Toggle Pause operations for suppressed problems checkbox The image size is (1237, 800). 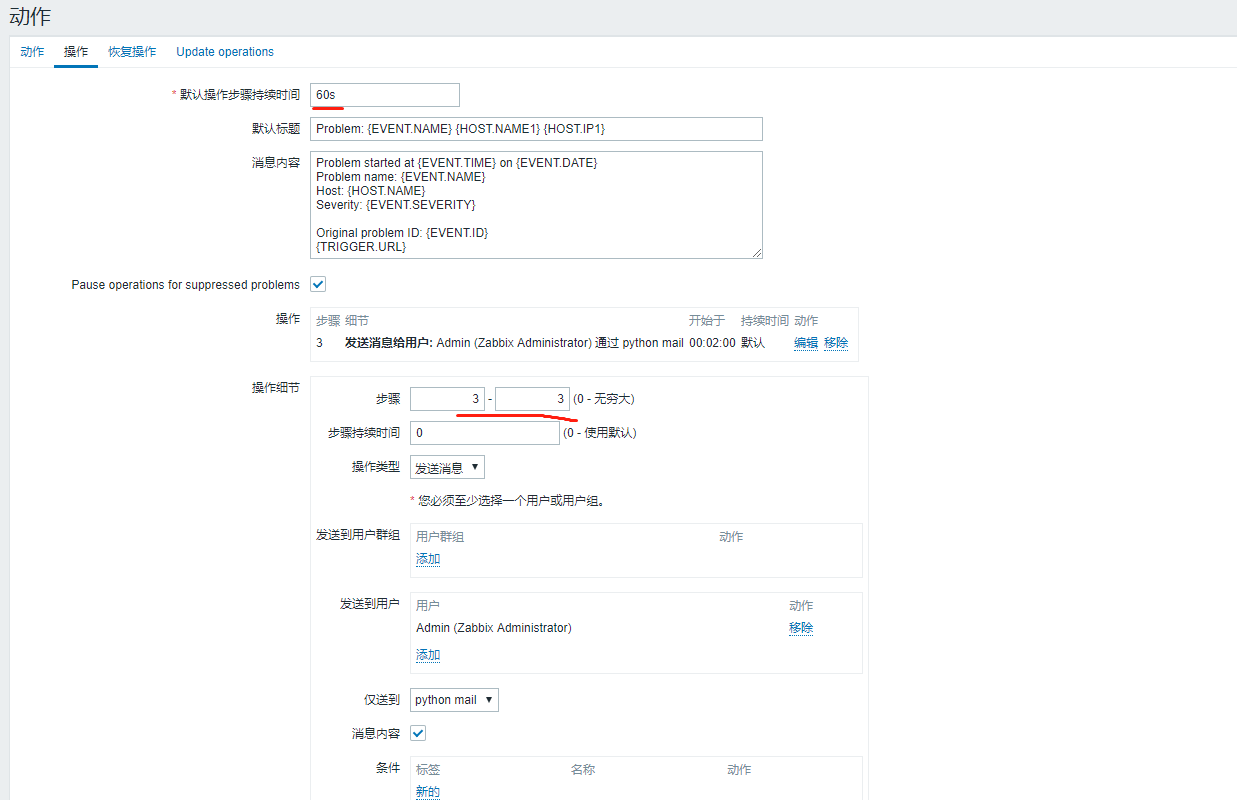point(317,284)
